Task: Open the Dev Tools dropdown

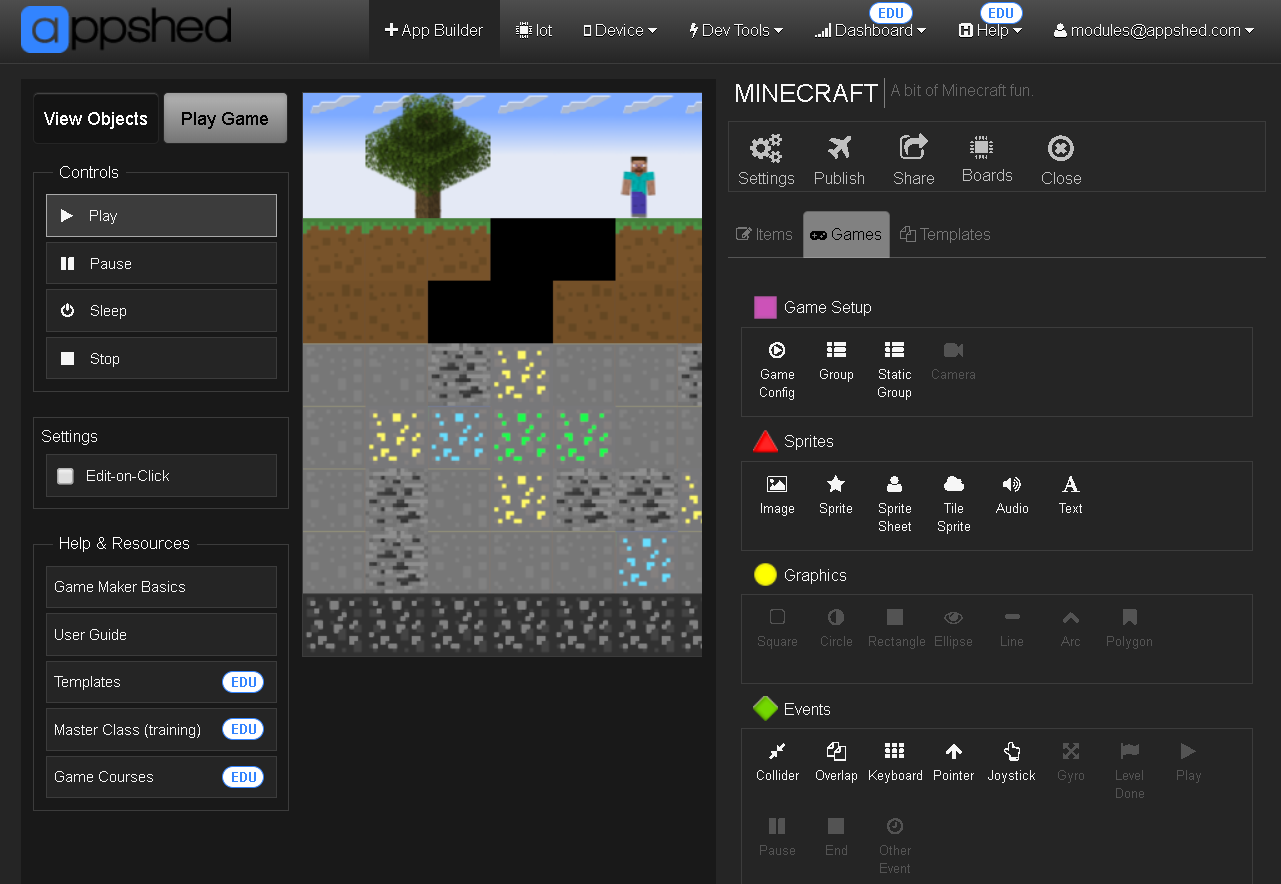Action: pos(736,30)
